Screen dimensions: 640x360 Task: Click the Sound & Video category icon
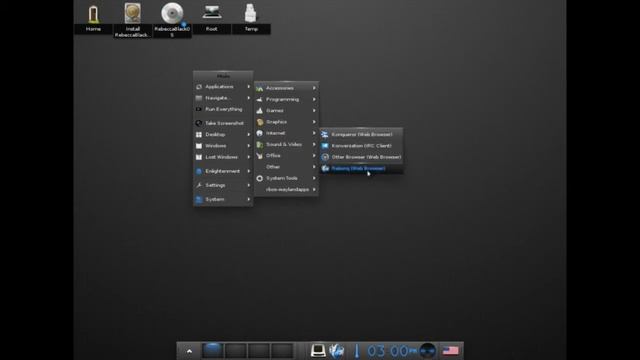pos(260,144)
